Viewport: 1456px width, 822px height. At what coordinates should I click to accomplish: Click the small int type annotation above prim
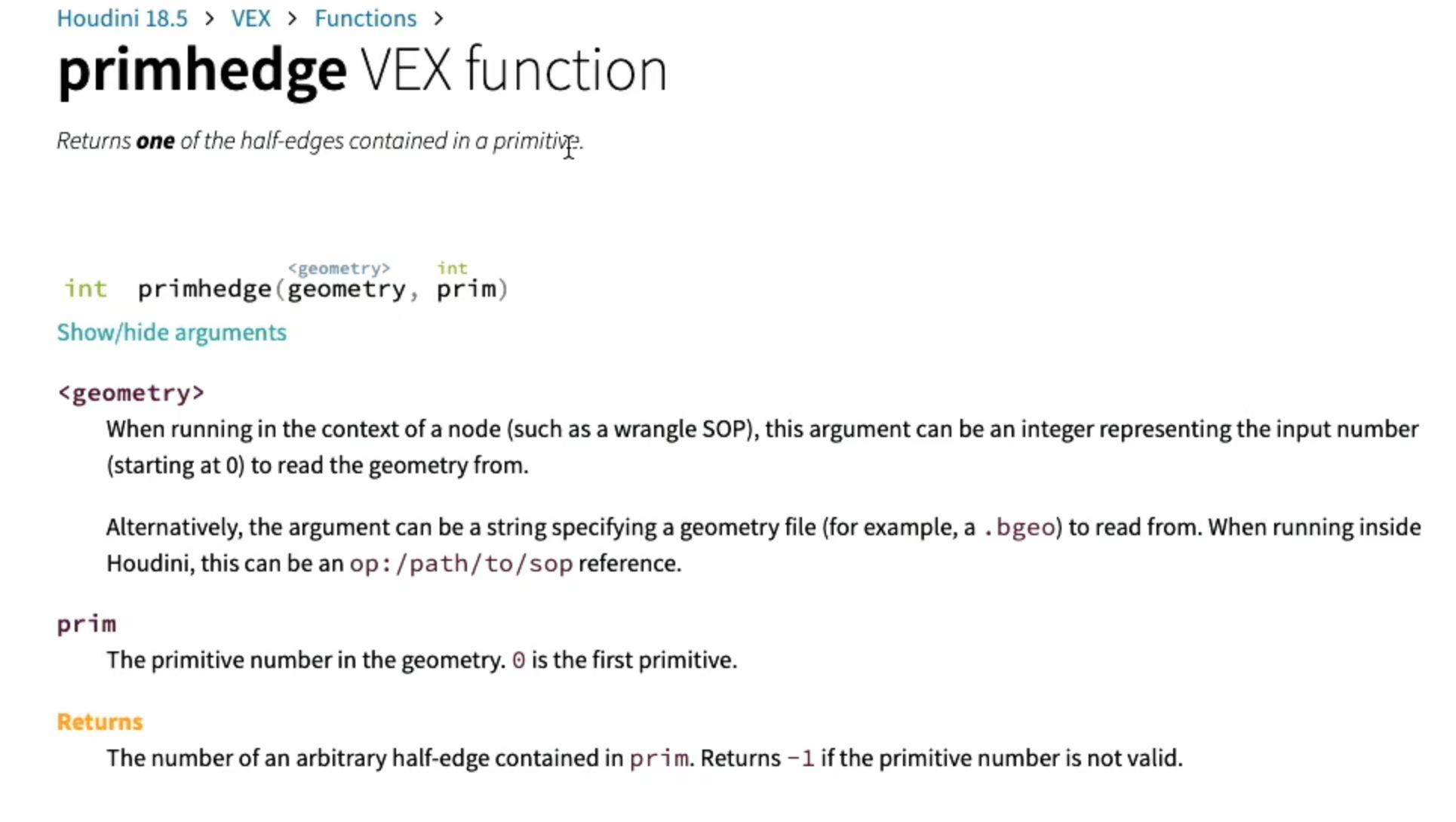coord(452,269)
